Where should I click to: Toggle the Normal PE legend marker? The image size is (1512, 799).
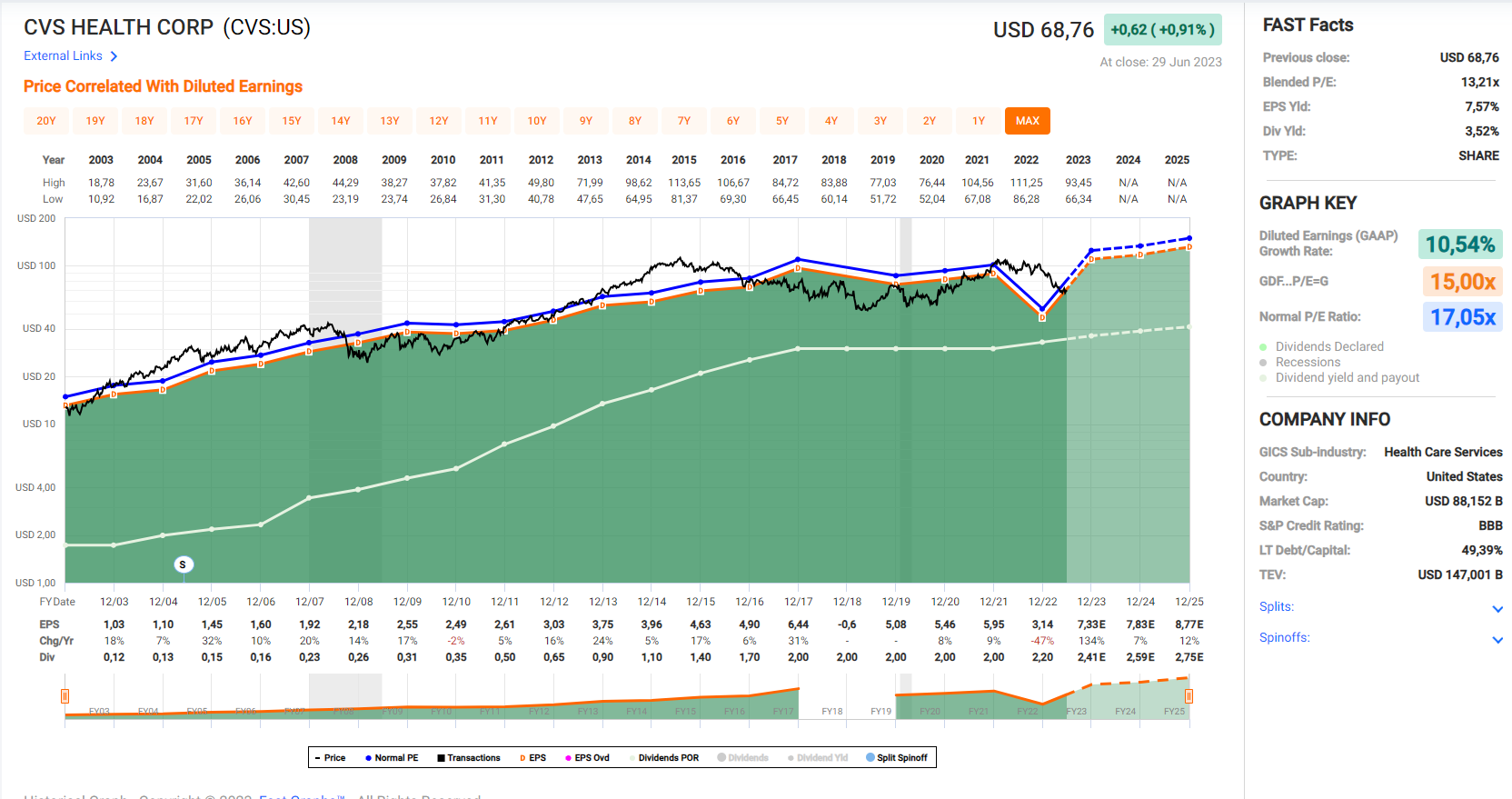[x=392, y=758]
